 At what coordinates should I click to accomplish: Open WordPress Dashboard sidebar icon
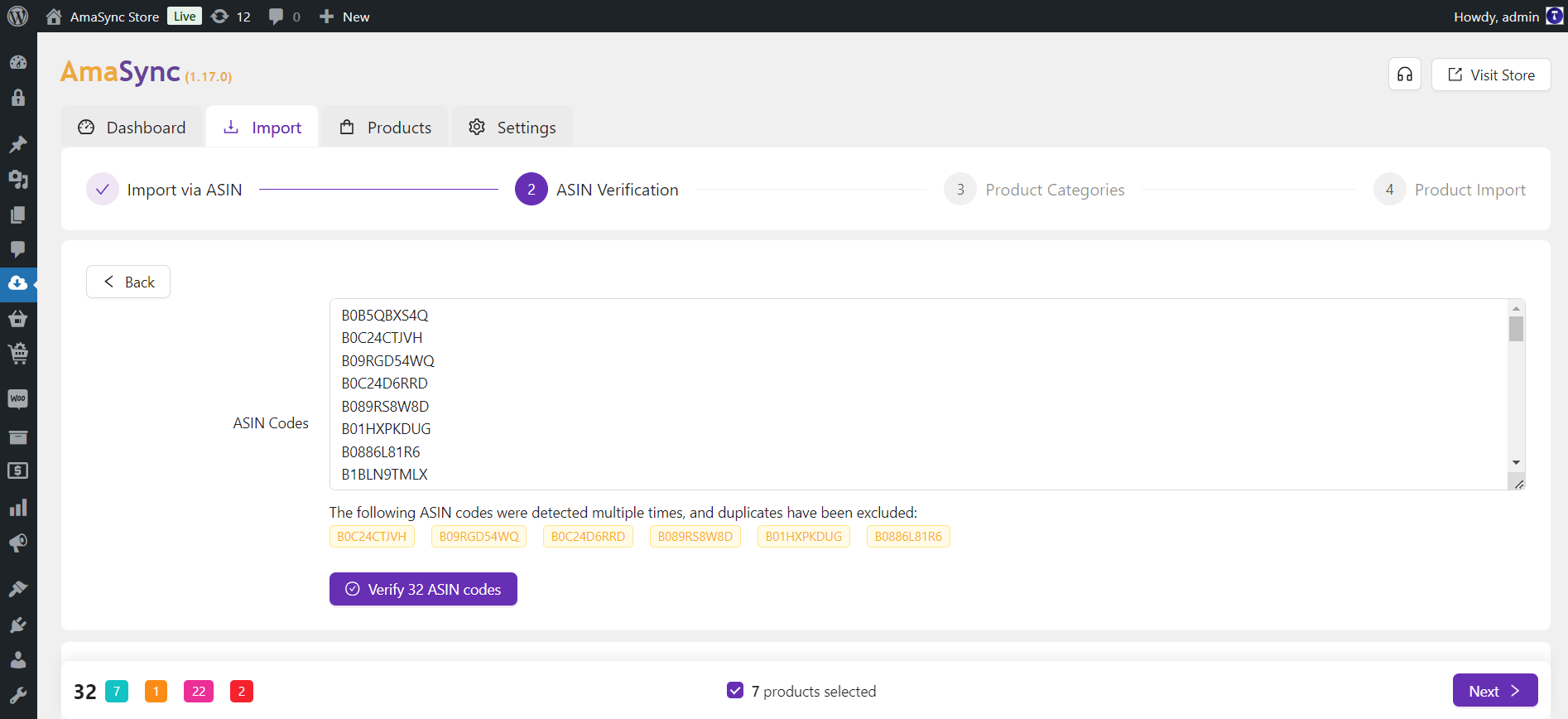click(18, 62)
